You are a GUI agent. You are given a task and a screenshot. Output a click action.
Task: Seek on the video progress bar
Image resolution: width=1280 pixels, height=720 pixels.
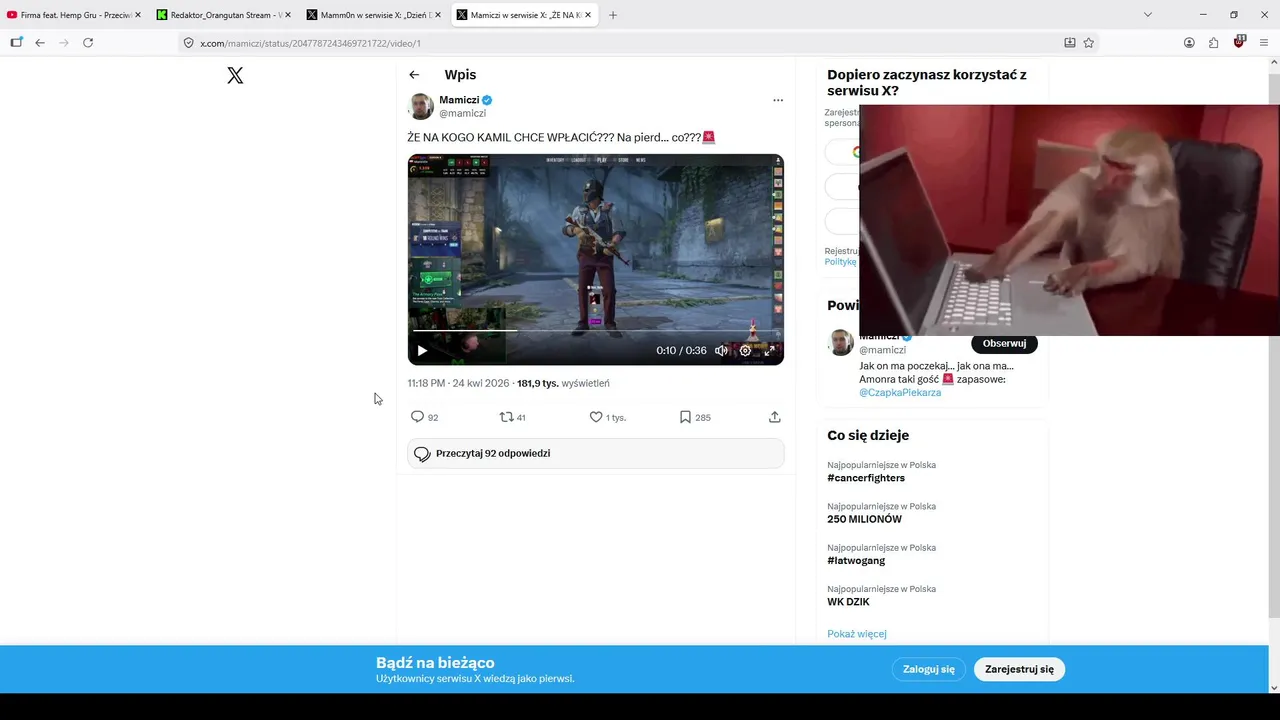coord(595,330)
